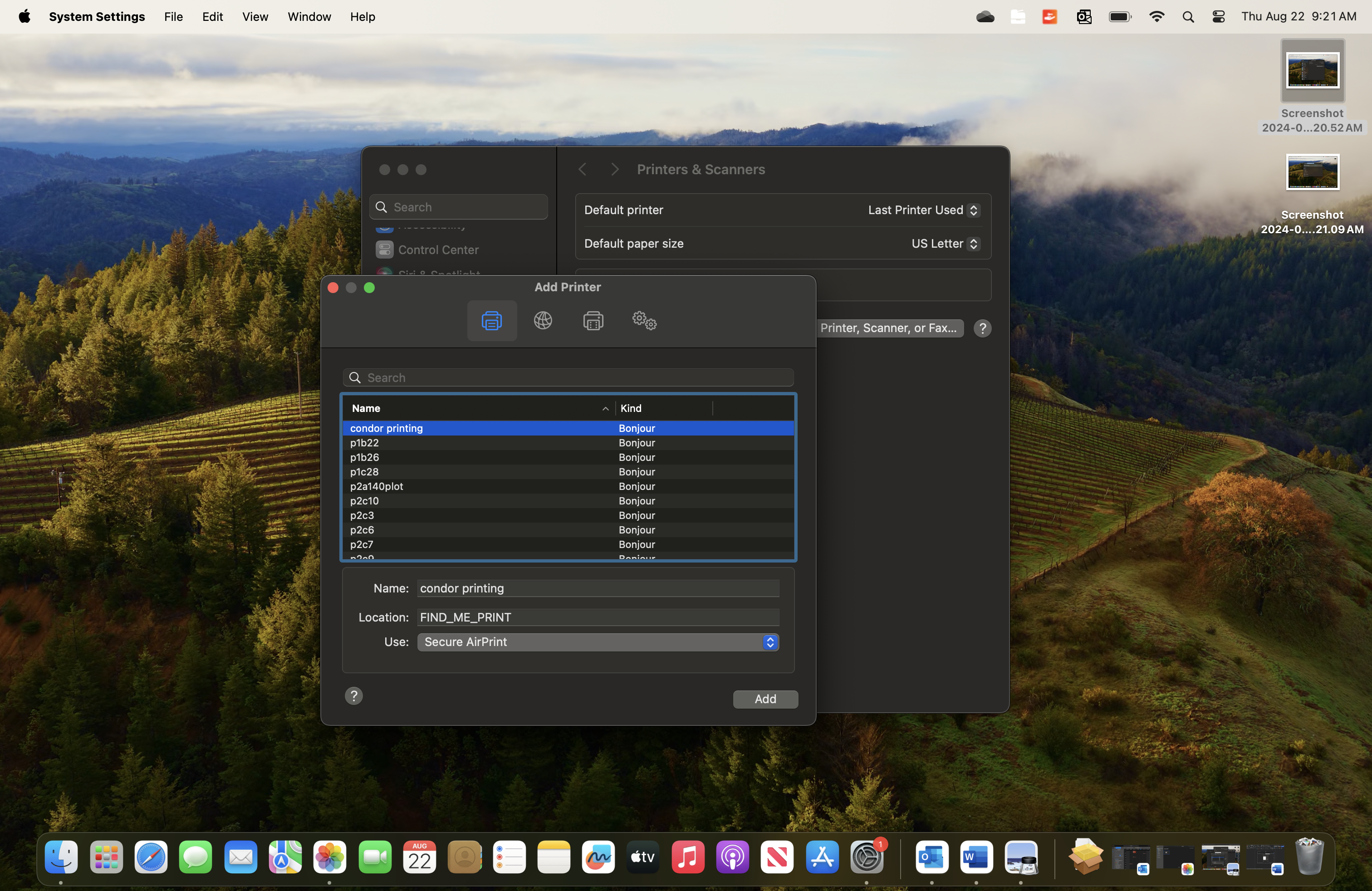Open the Use Secure AirPrint dropdown
The width and height of the screenshot is (1372, 891).
click(598, 642)
